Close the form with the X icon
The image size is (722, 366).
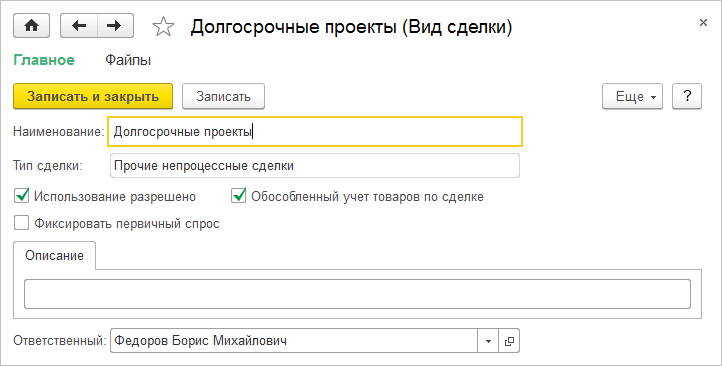pos(703,23)
